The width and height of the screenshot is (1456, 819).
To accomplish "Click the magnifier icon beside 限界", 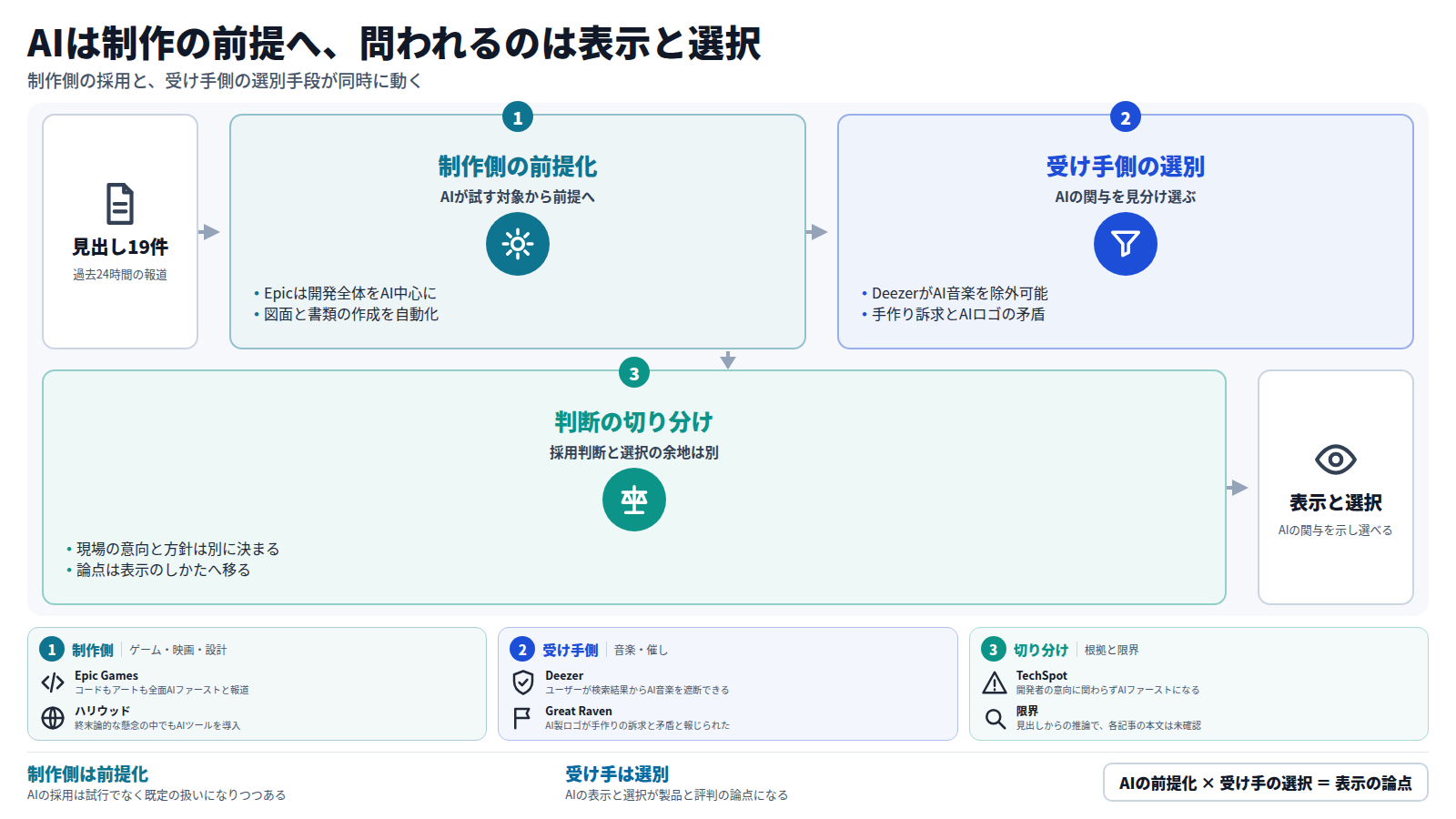I will pyautogui.click(x=995, y=719).
